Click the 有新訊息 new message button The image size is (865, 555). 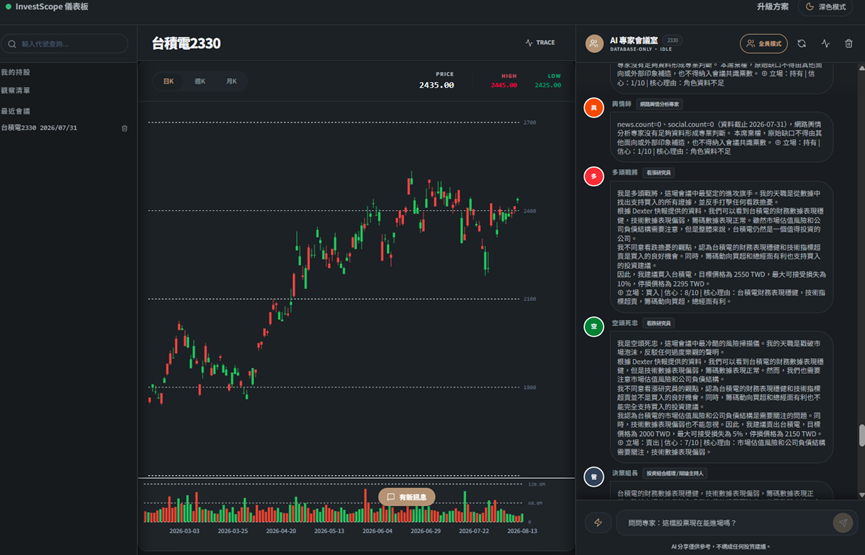pyautogui.click(x=407, y=497)
